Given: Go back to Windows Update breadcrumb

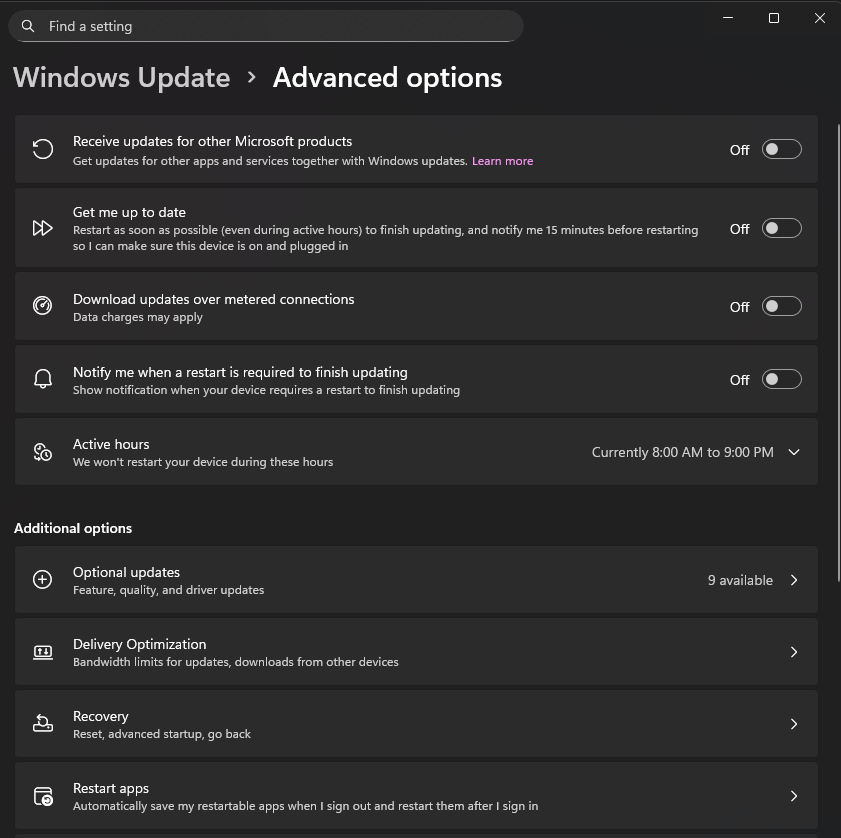Looking at the screenshot, I should pyautogui.click(x=122, y=78).
